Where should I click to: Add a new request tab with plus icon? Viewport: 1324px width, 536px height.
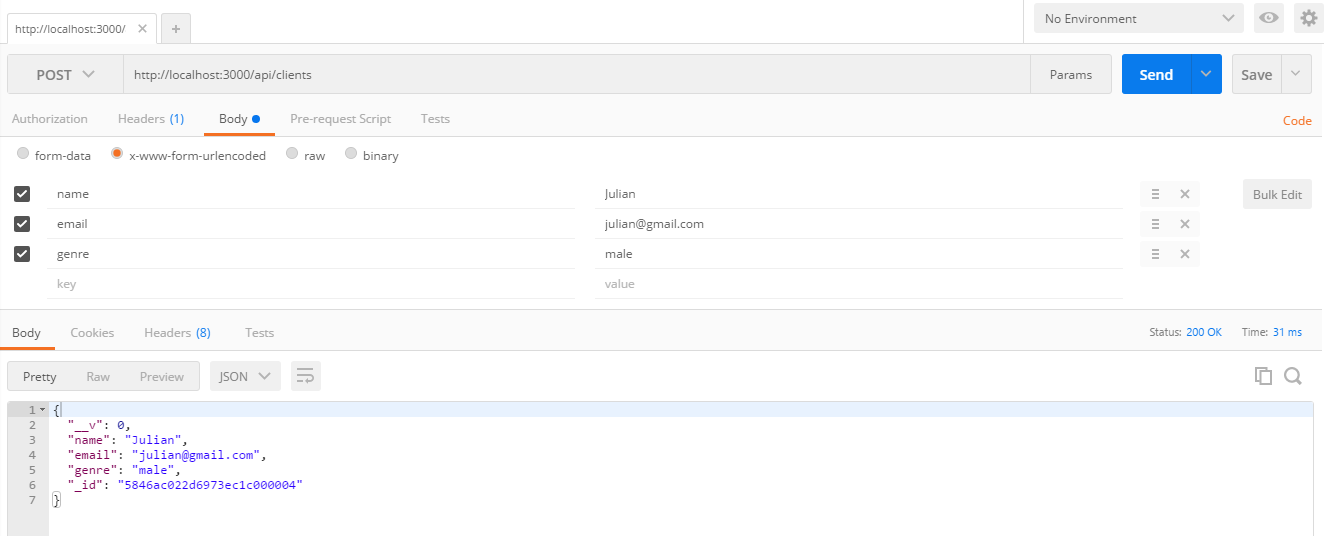coord(176,29)
